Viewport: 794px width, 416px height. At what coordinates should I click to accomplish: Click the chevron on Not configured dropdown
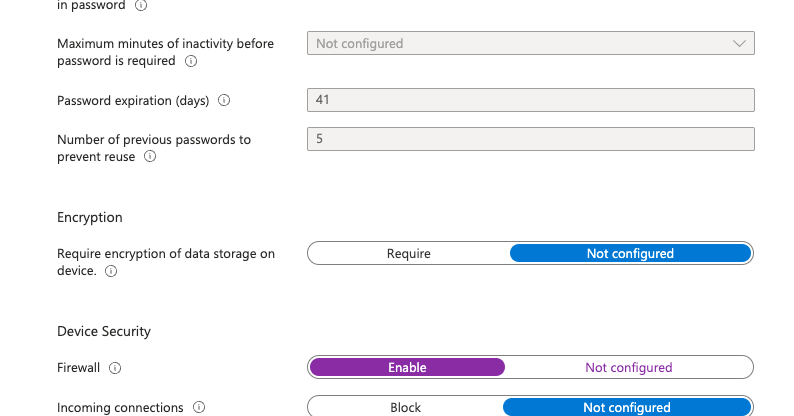pyautogui.click(x=739, y=44)
